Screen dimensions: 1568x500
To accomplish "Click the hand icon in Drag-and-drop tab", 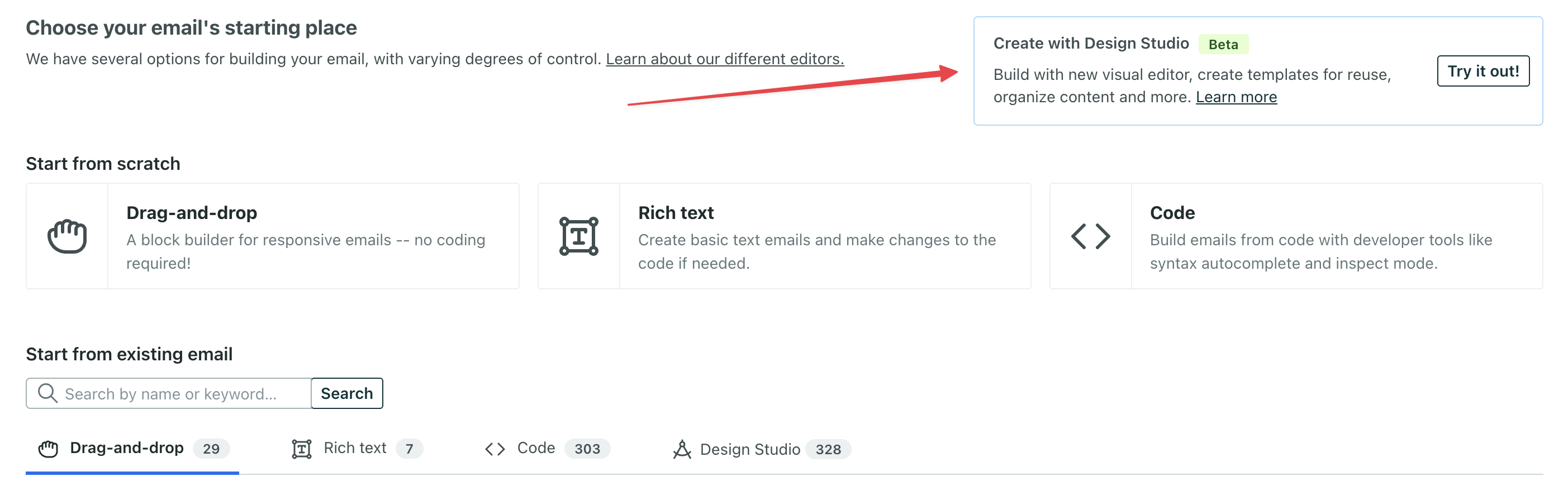I will (48, 449).
